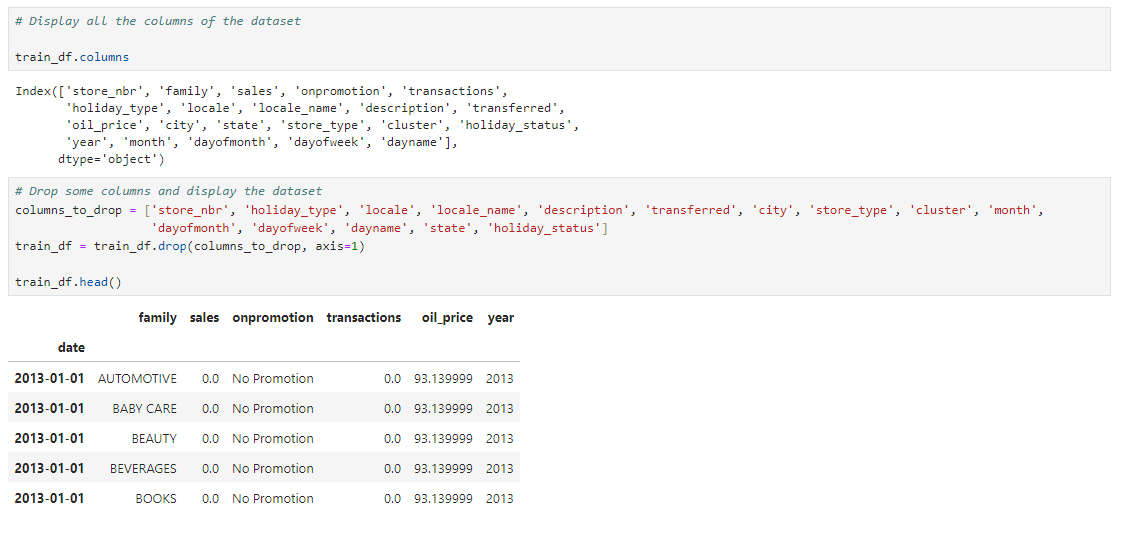
Task: Click the BEAUTY family cell
Action: 154,438
